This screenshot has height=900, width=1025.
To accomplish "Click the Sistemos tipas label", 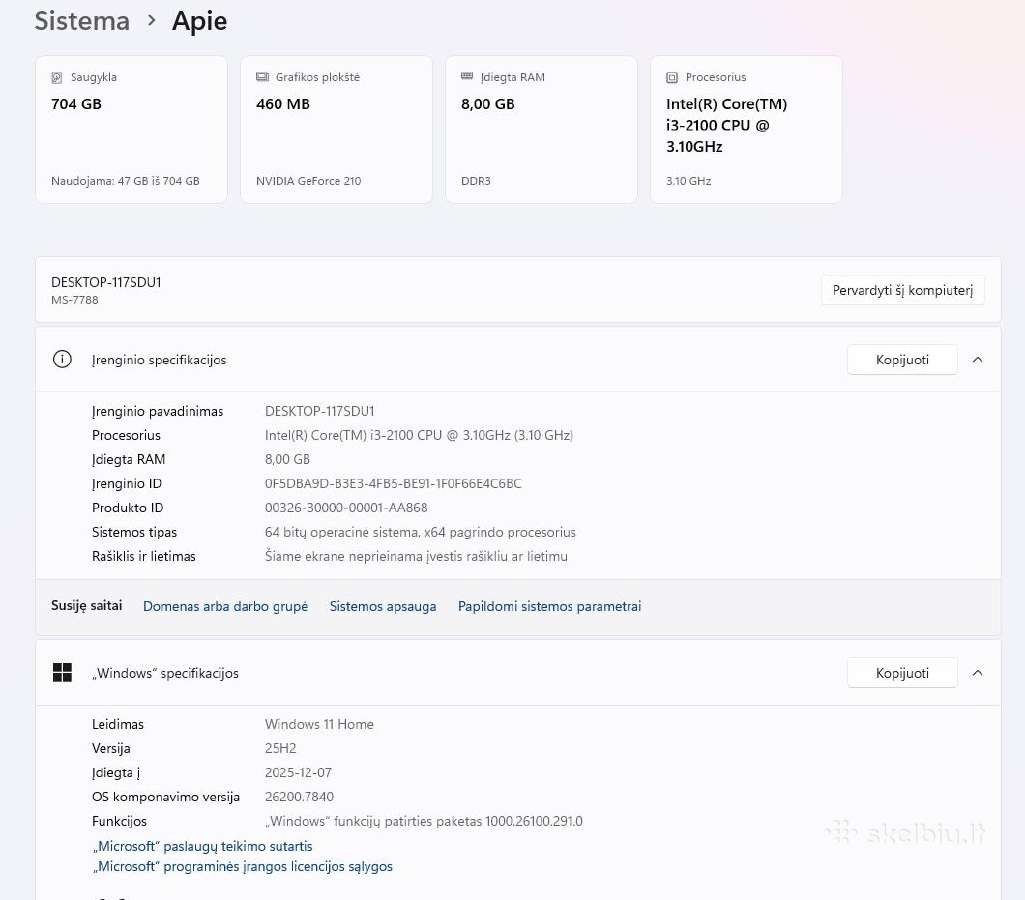I will click(134, 532).
